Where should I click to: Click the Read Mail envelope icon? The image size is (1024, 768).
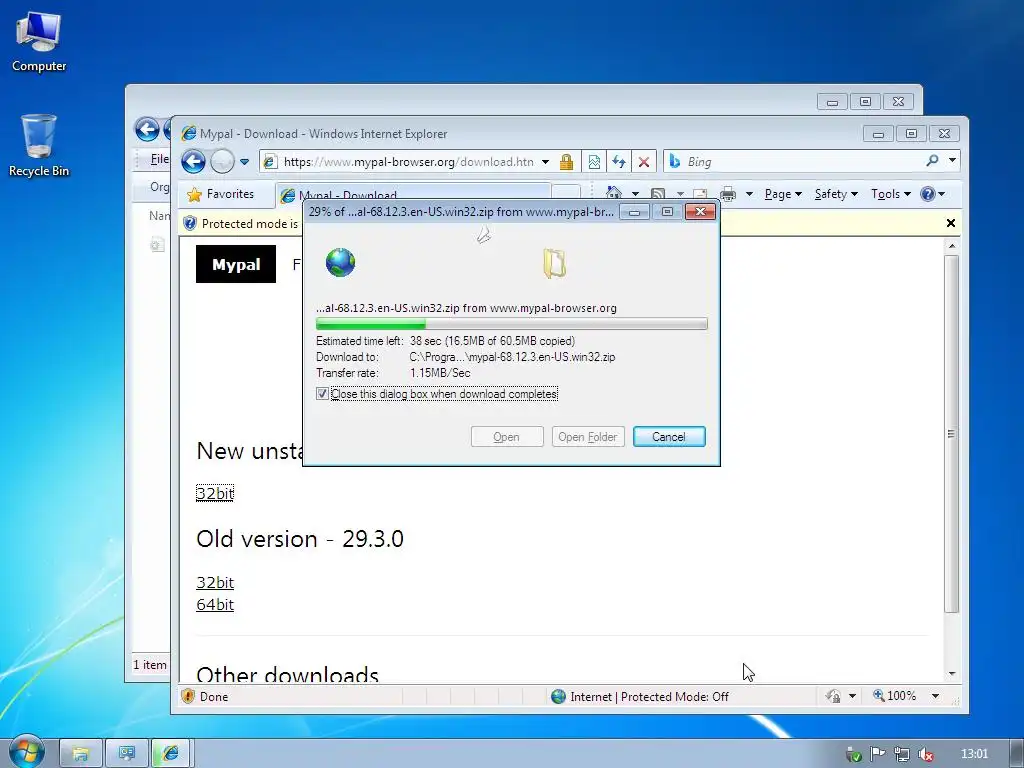[700, 194]
